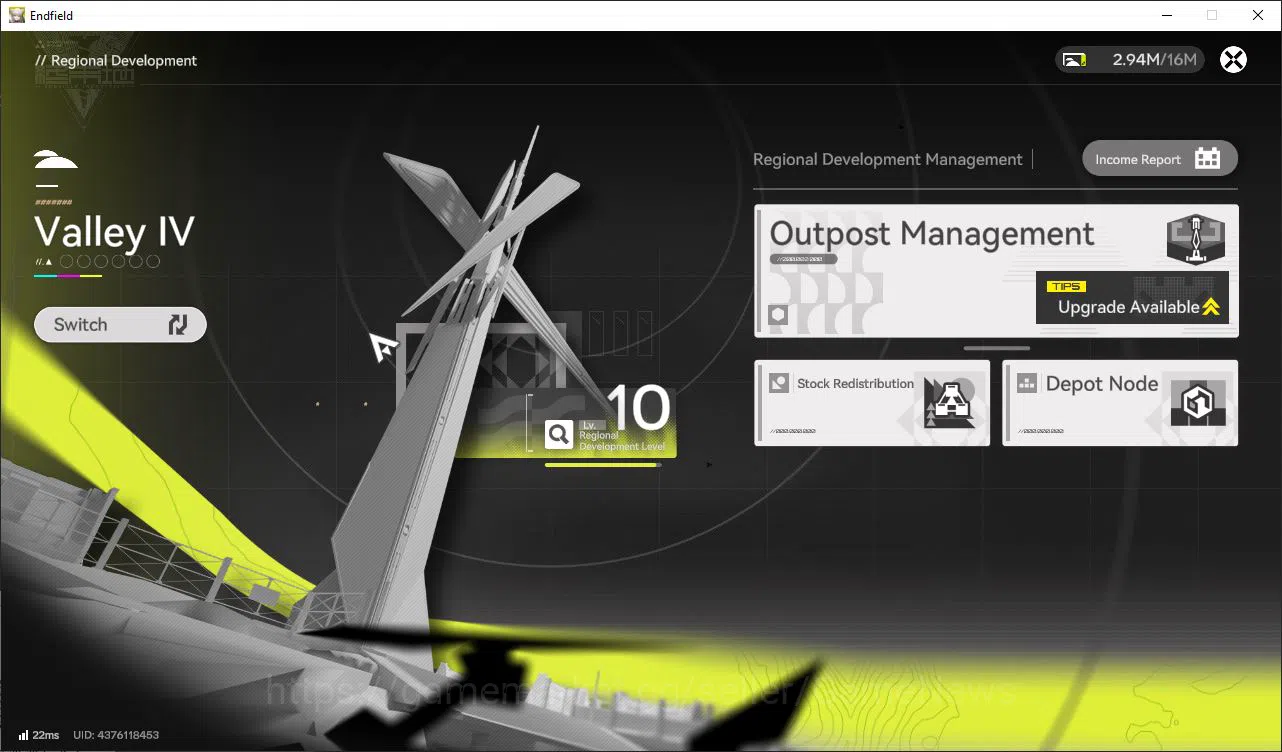Click the upgrade chevron arrows in Tips
Screen dimensions: 1282x752
pyautogui.click(x=1211, y=307)
